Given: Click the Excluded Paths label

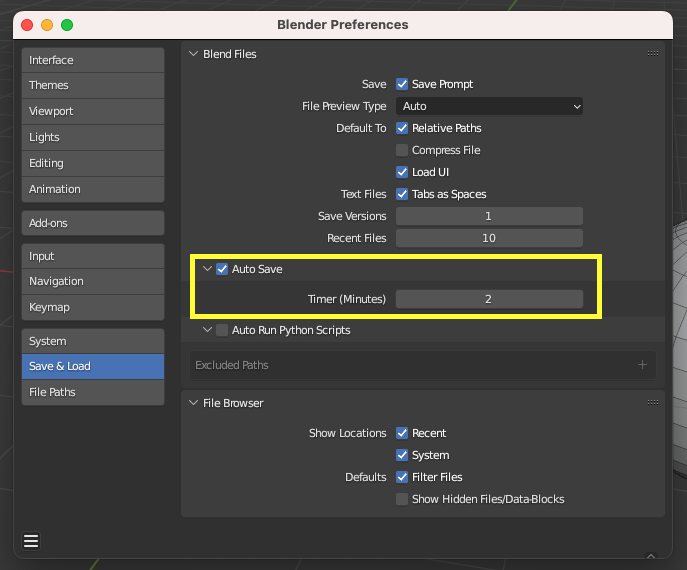Looking at the screenshot, I should (x=232, y=365).
